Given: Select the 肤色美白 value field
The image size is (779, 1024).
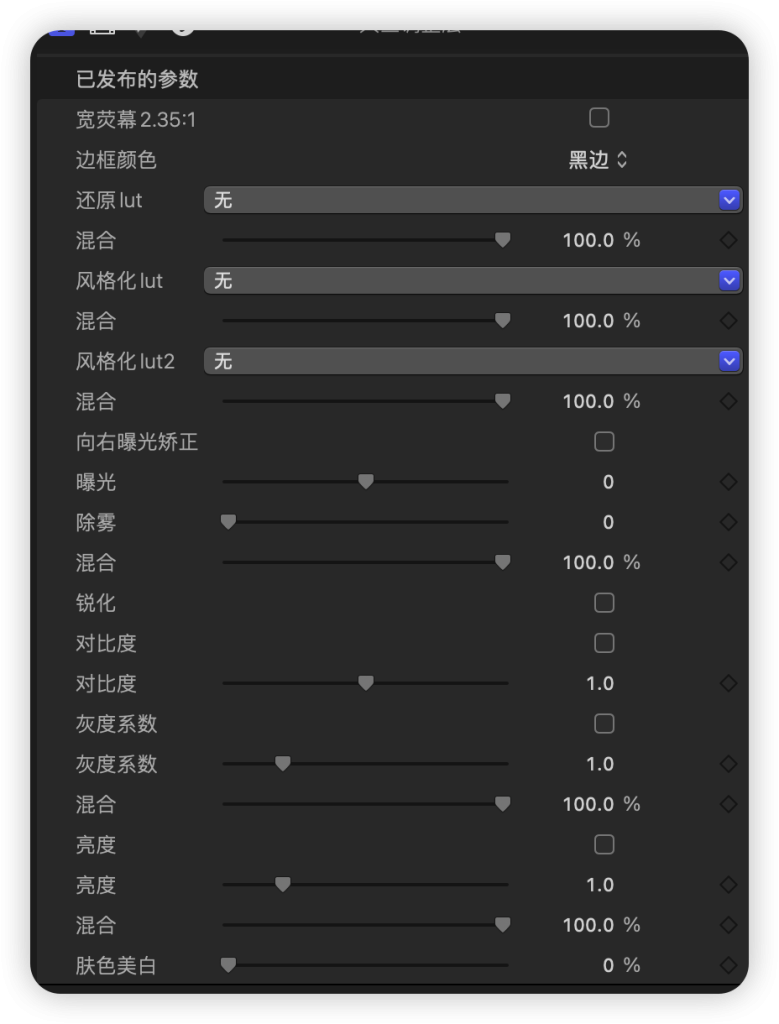Looking at the screenshot, I should [x=620, y=965].
